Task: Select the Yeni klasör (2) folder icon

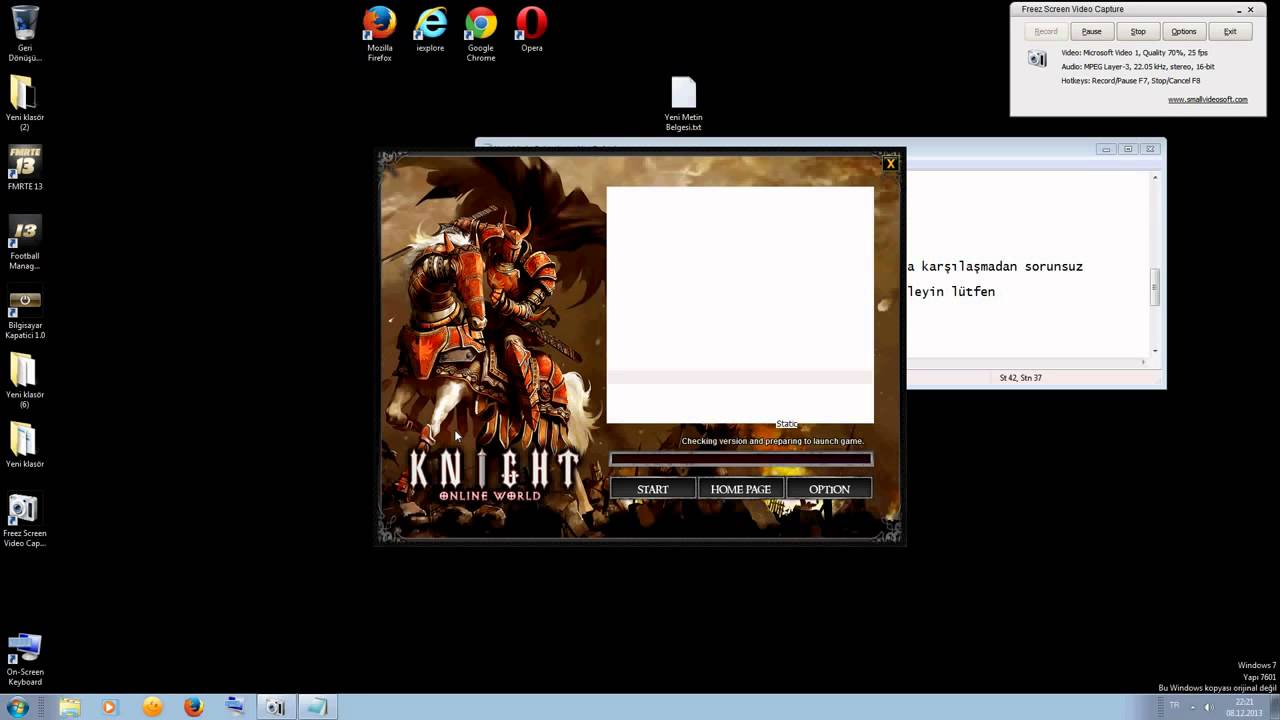Action: click(x=25, y=103)
